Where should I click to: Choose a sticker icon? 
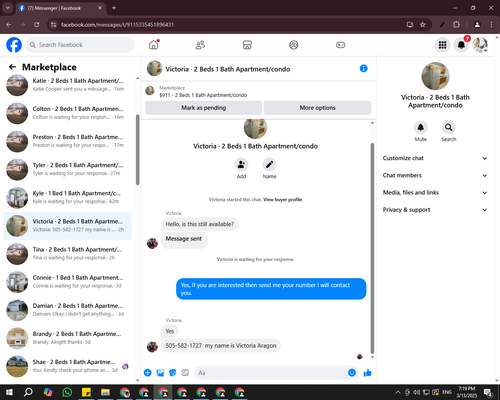point(173,373)
